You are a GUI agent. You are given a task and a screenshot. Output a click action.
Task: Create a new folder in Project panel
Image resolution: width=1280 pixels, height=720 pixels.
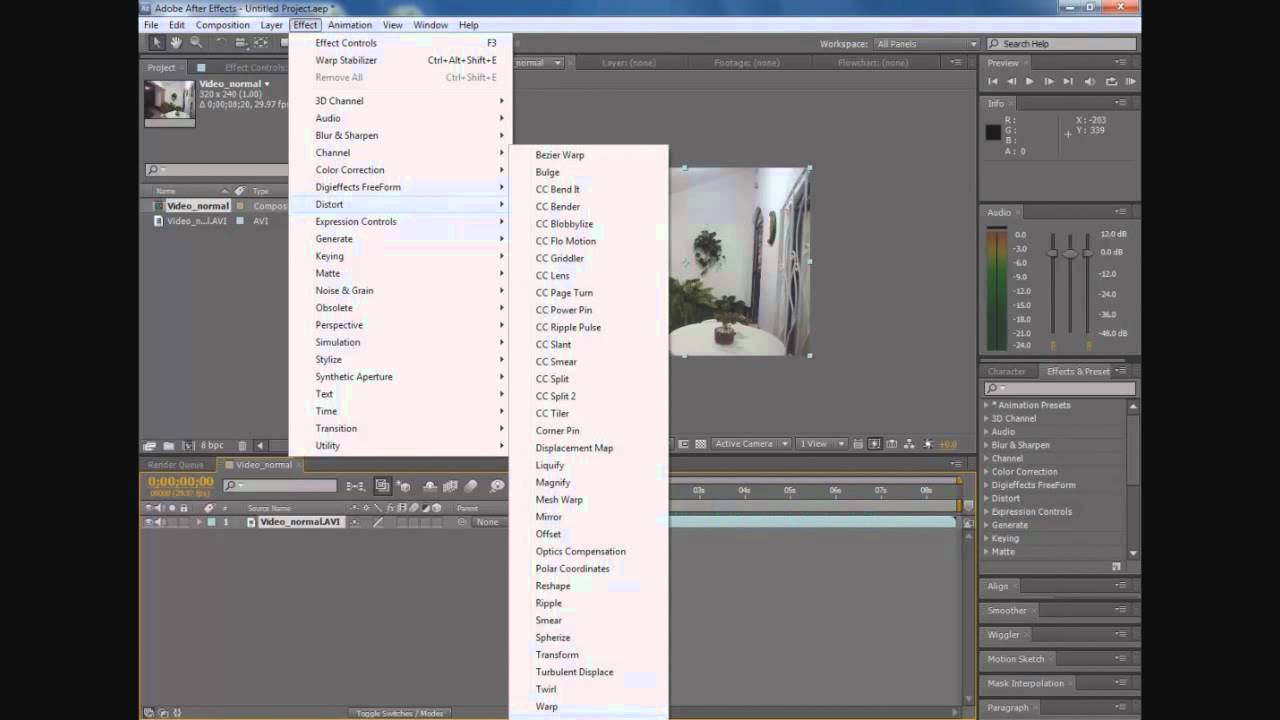point(169,445)
